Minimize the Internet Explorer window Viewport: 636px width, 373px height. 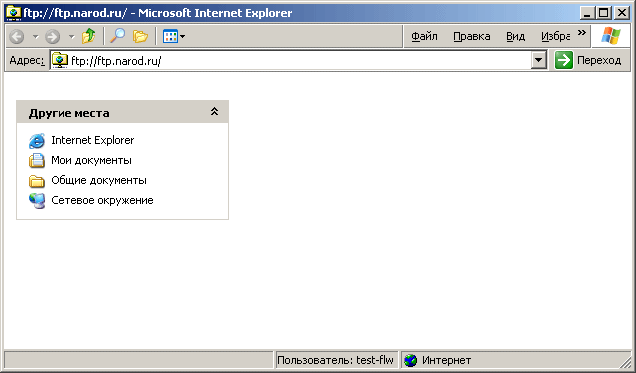(587, 13)
